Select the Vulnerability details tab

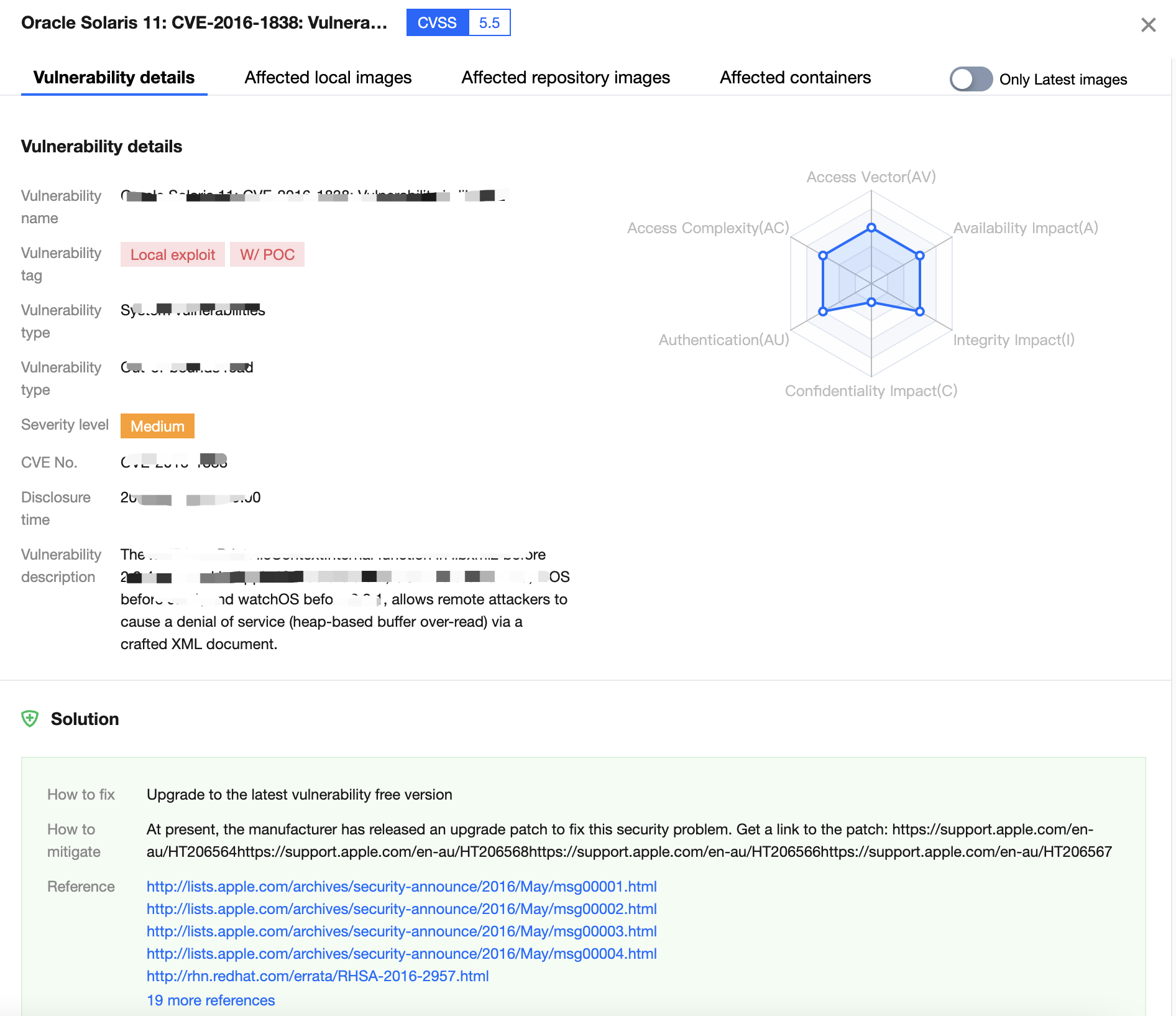tap(114, 77)
